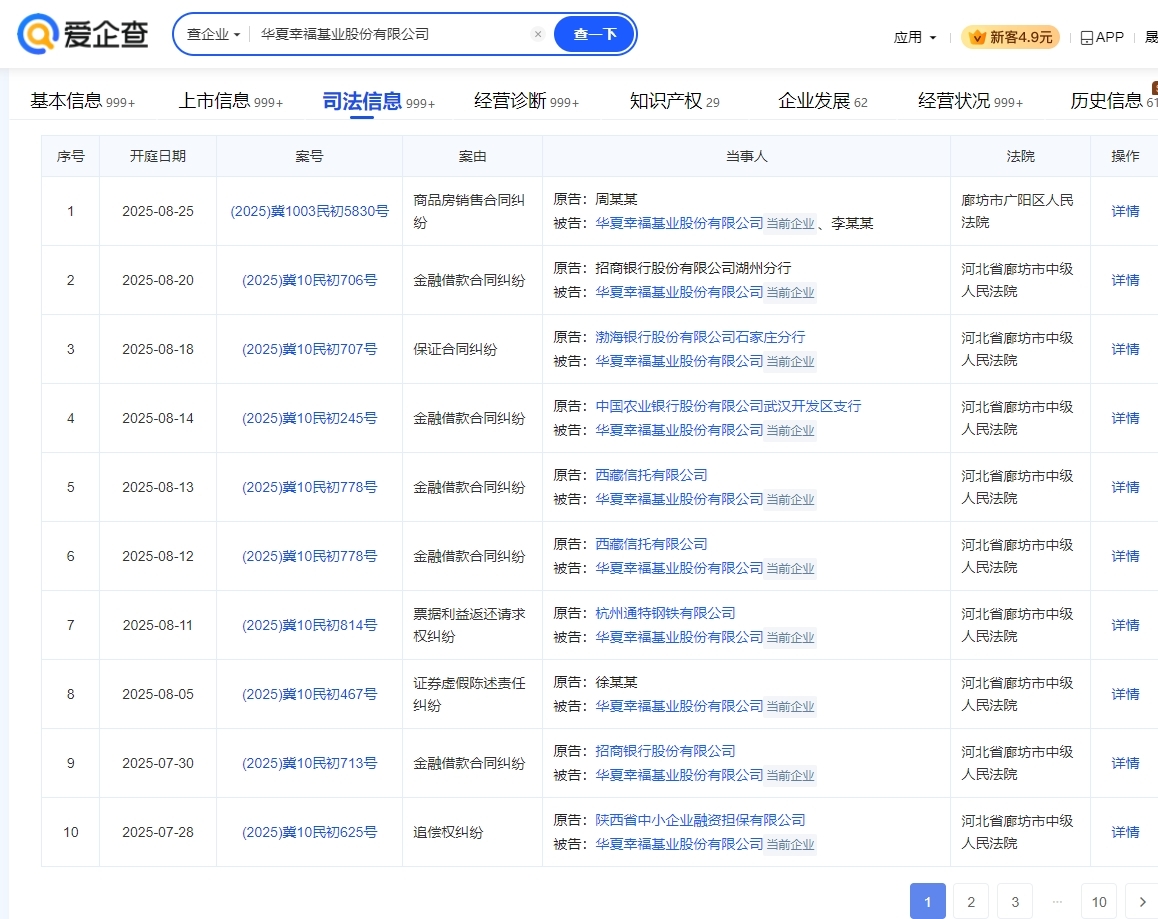Click the 商品房销售合同纠纷 cell

[x=473, y=211]
